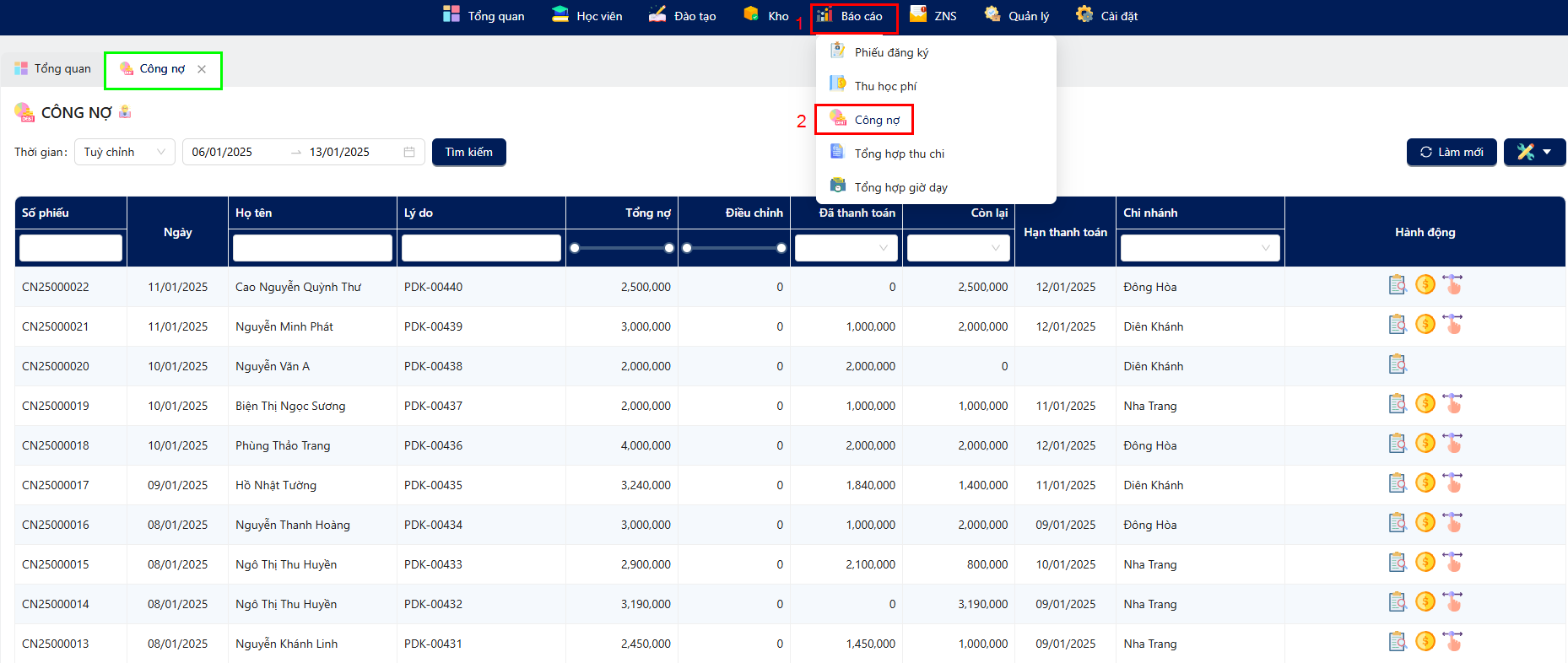Screen dimensions: 1568x663
Task: Click the small icon beside CÔNG NỢ title
Action: pos(125,111)
